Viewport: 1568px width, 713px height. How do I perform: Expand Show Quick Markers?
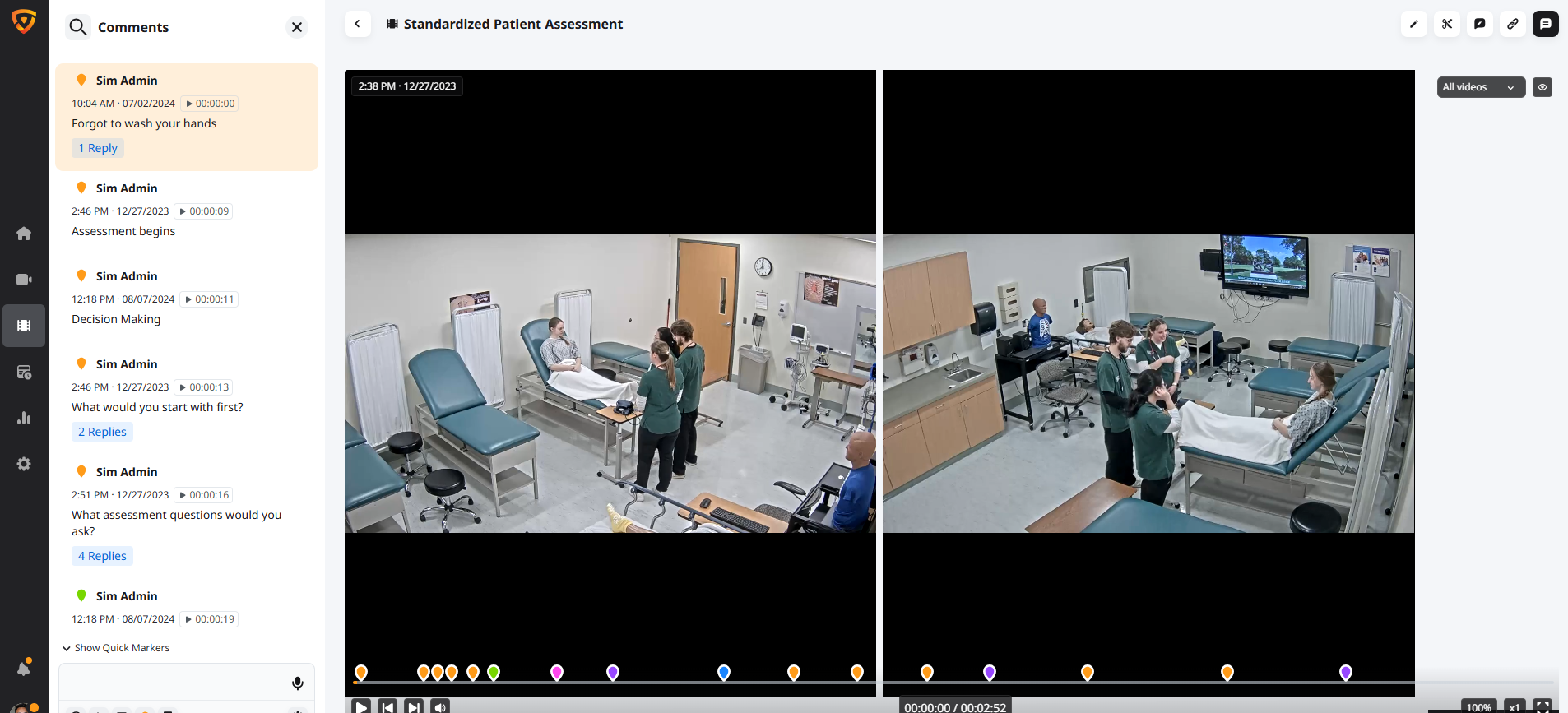[x=116, y=648]
